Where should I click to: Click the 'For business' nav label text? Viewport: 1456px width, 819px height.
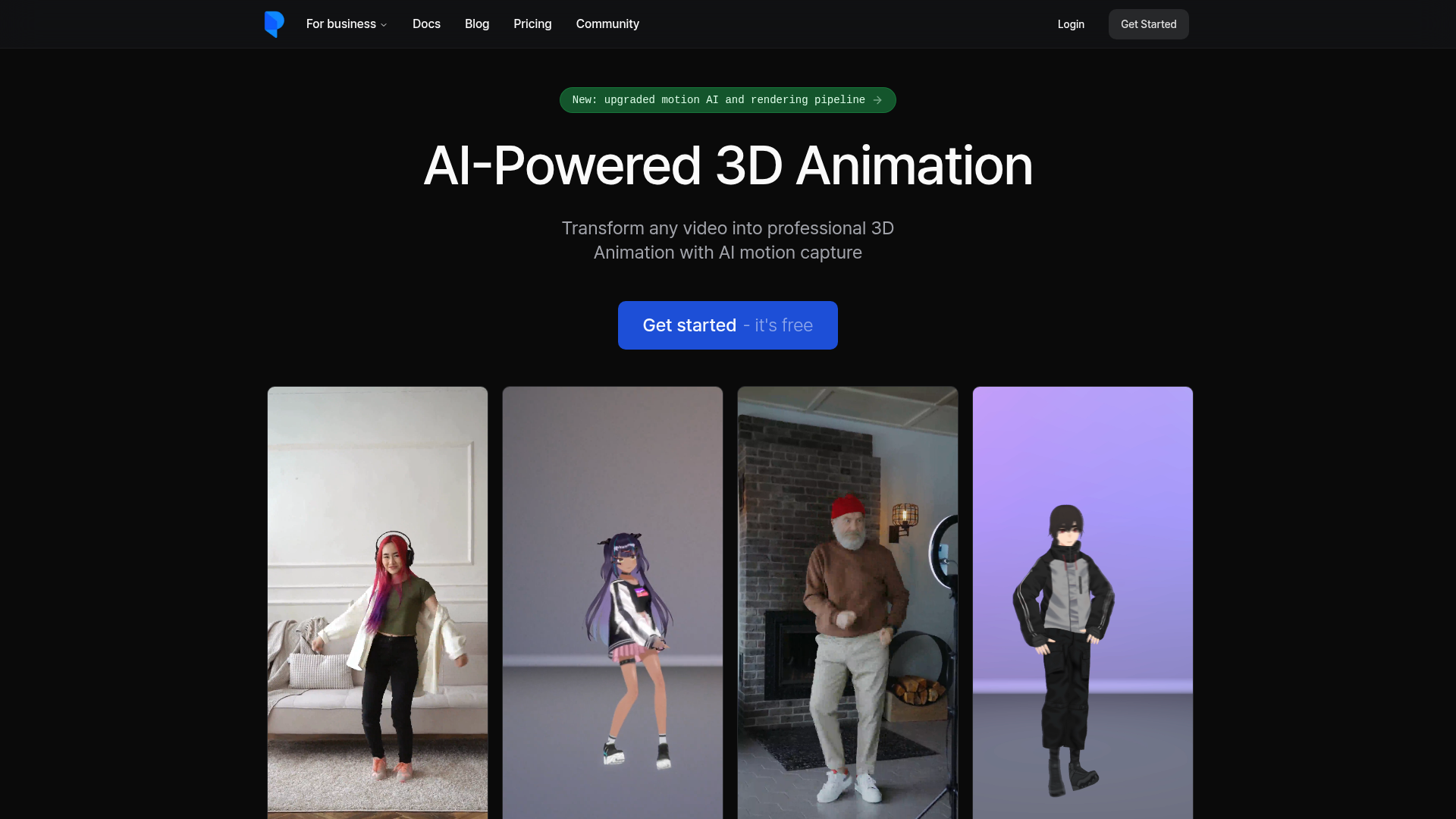pos(340,24)
